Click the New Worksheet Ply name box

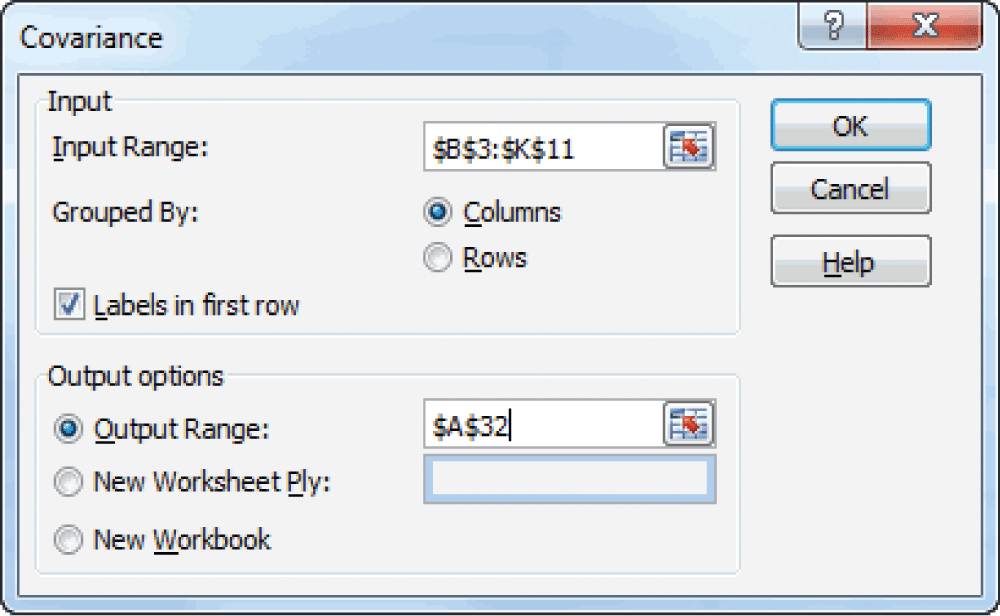point(570,480)
